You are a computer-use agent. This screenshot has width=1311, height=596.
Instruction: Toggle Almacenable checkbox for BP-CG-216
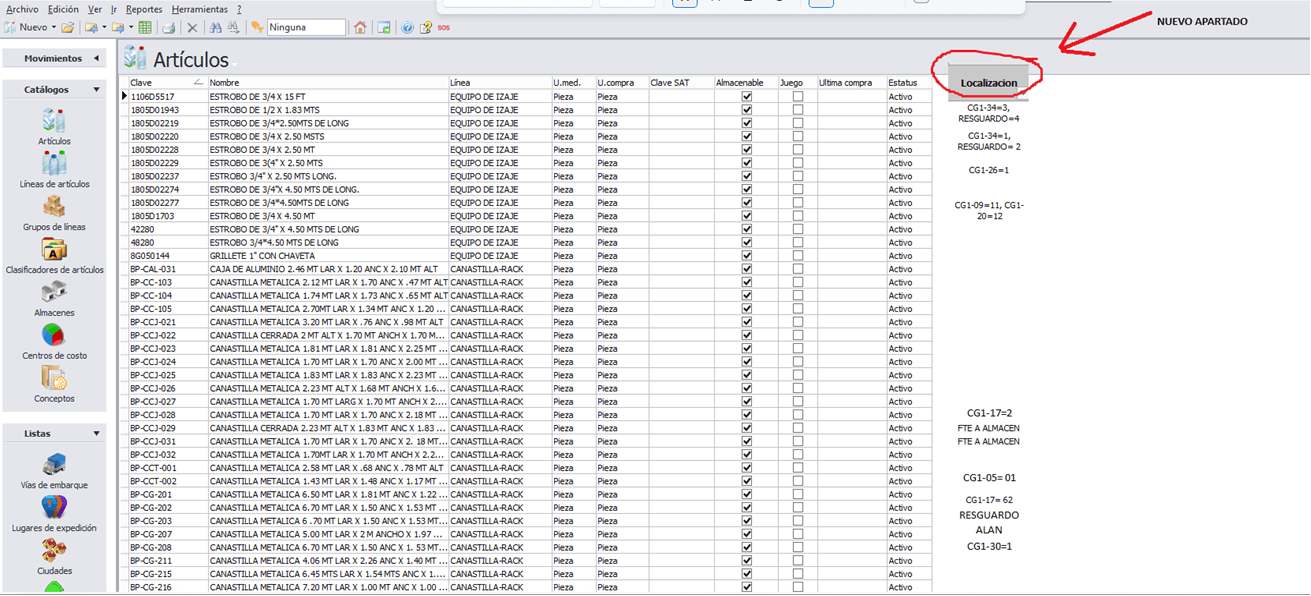(x=746, y=587)
